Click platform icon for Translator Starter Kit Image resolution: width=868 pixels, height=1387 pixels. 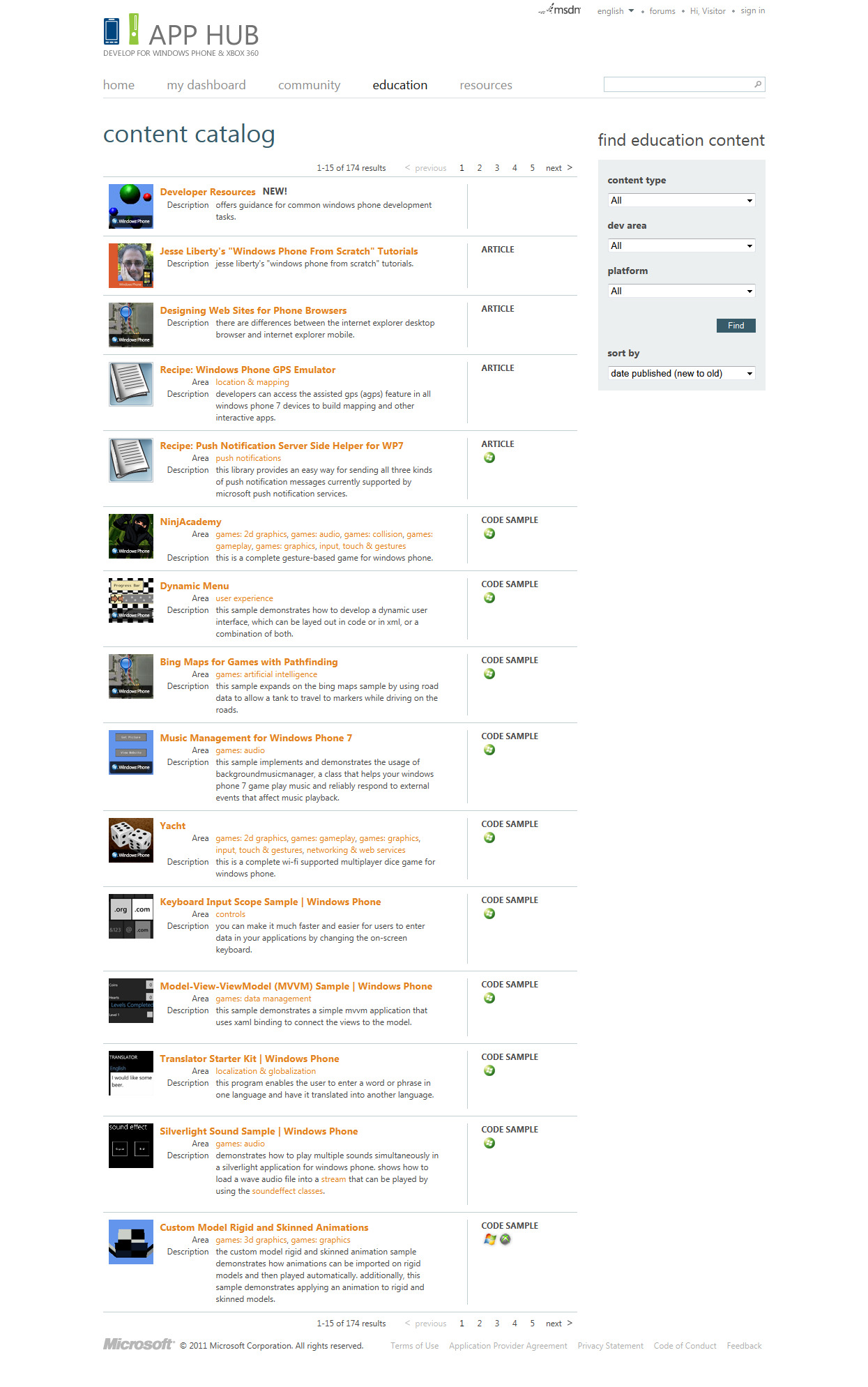(489, 1071)
